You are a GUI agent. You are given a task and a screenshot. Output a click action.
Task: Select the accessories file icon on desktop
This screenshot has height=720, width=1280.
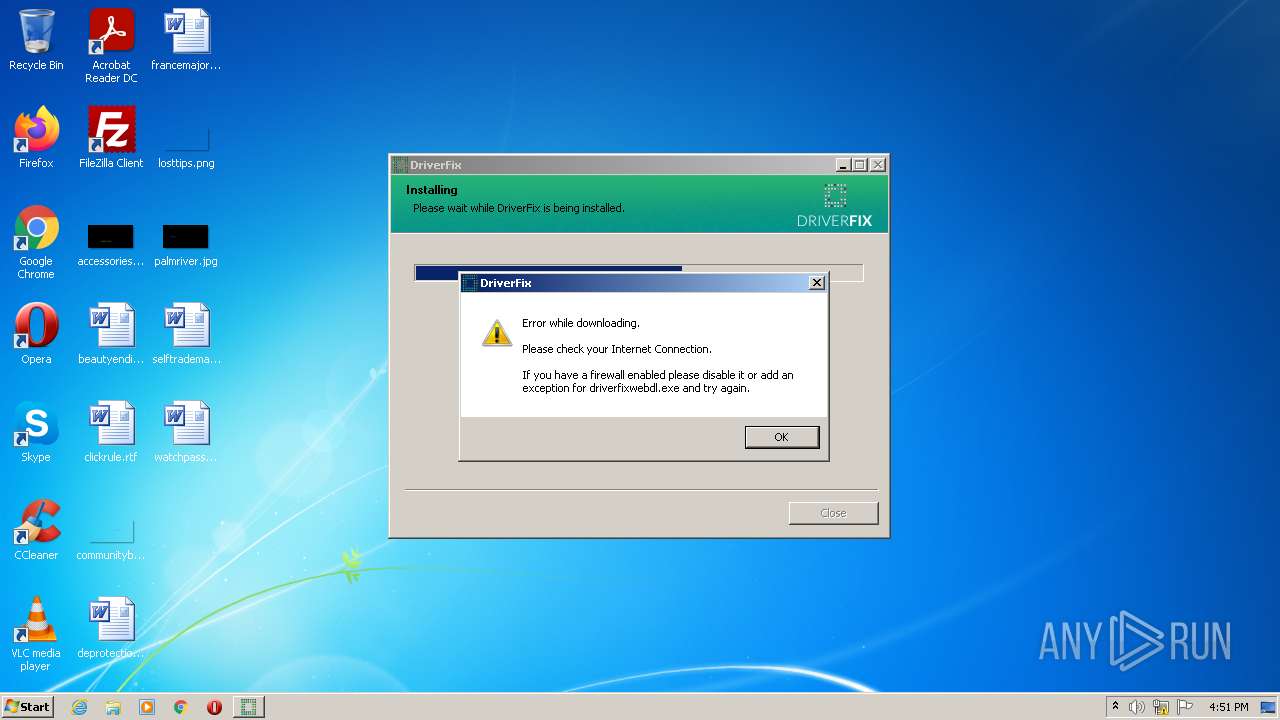point(111,246)
